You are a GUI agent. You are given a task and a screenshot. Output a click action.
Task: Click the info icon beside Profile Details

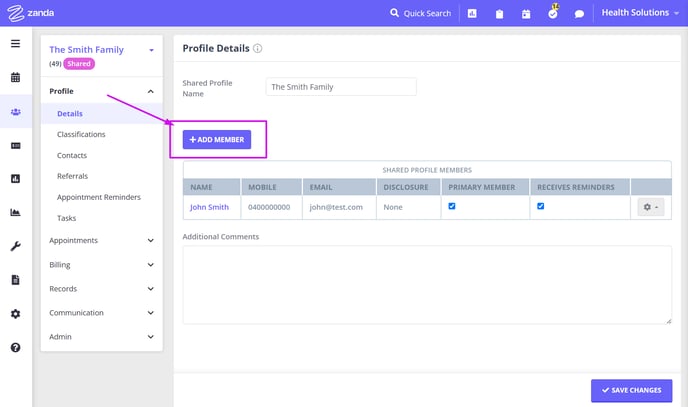tap(258, 48)
